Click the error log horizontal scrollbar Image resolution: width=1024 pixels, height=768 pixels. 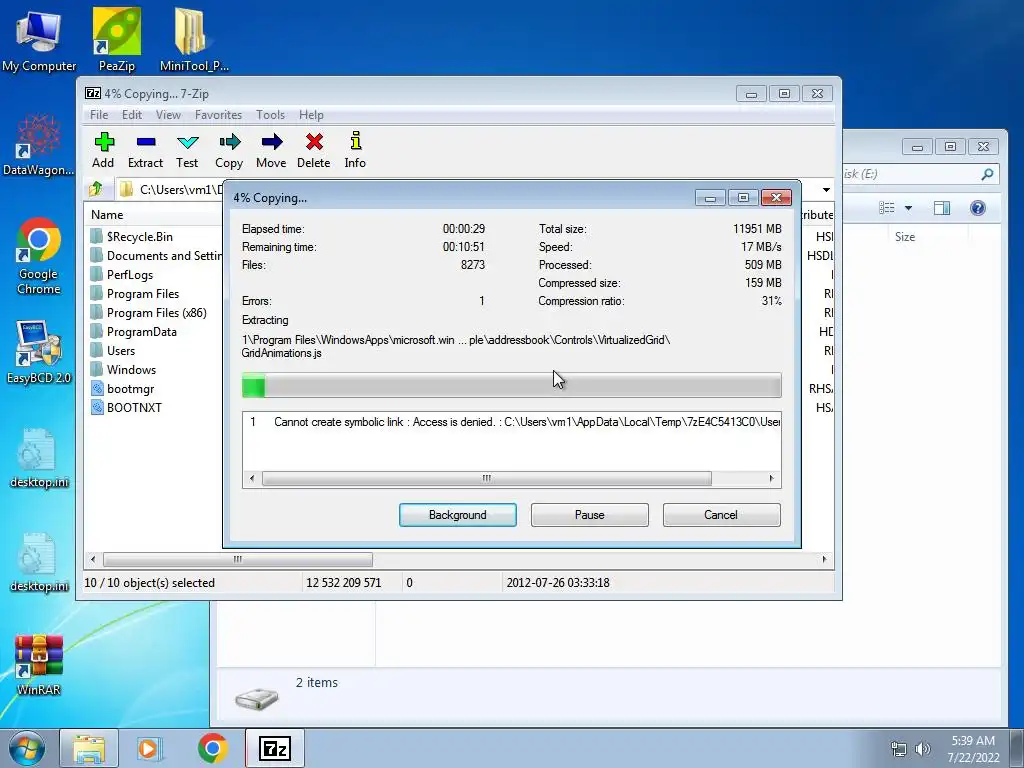(487, 479)
